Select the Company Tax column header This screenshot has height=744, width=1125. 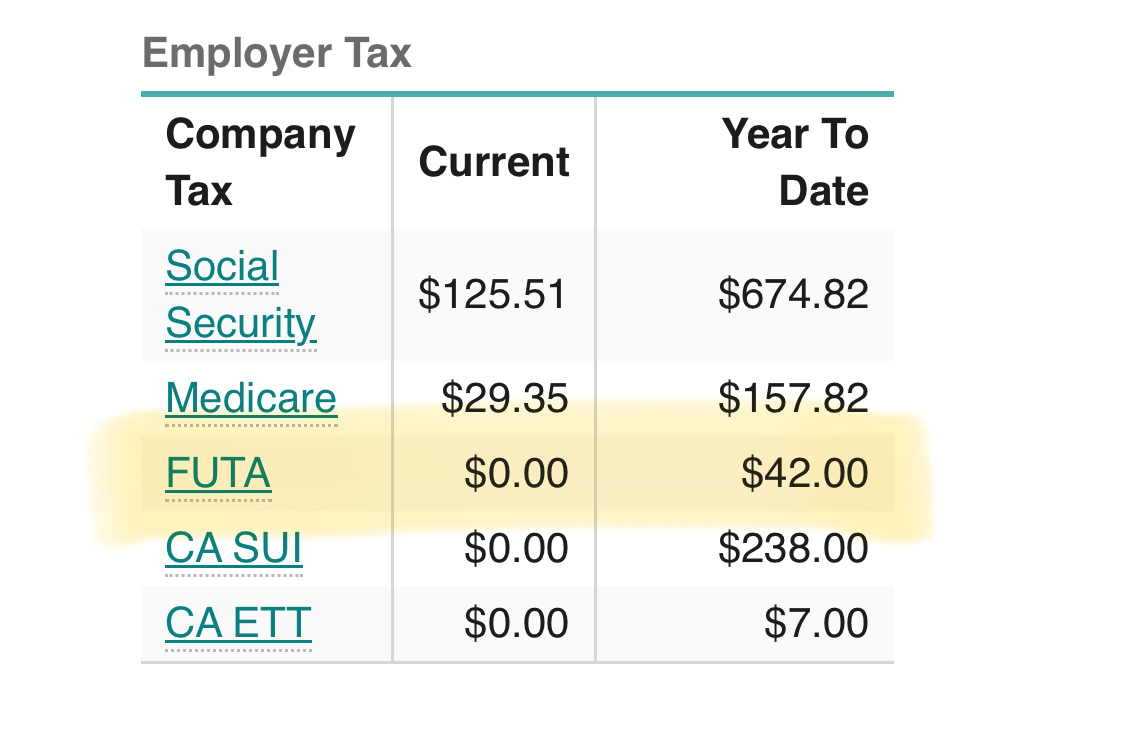tap(260, 162)
